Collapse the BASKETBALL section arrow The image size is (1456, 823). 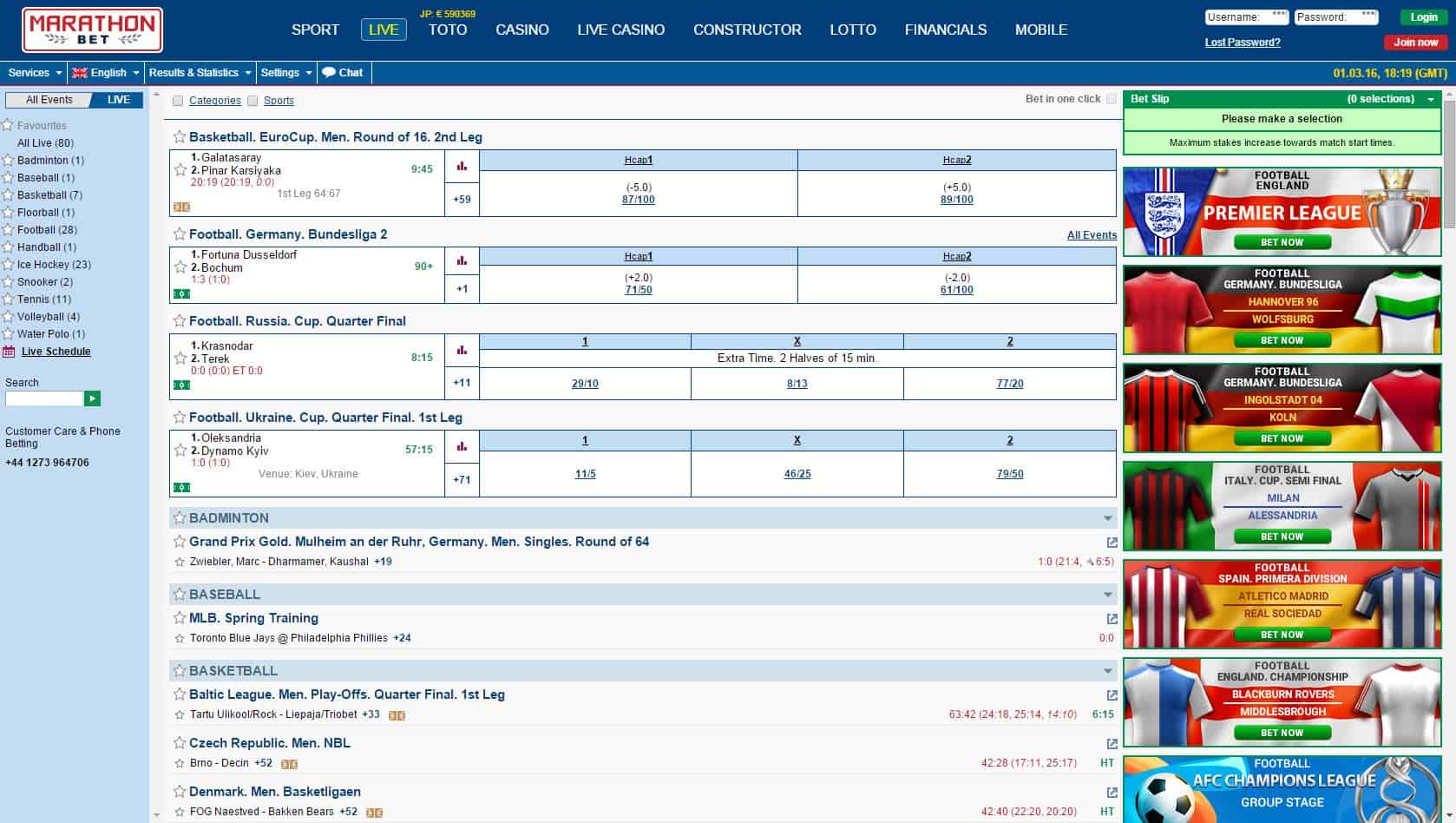(x=1108, y=671)
